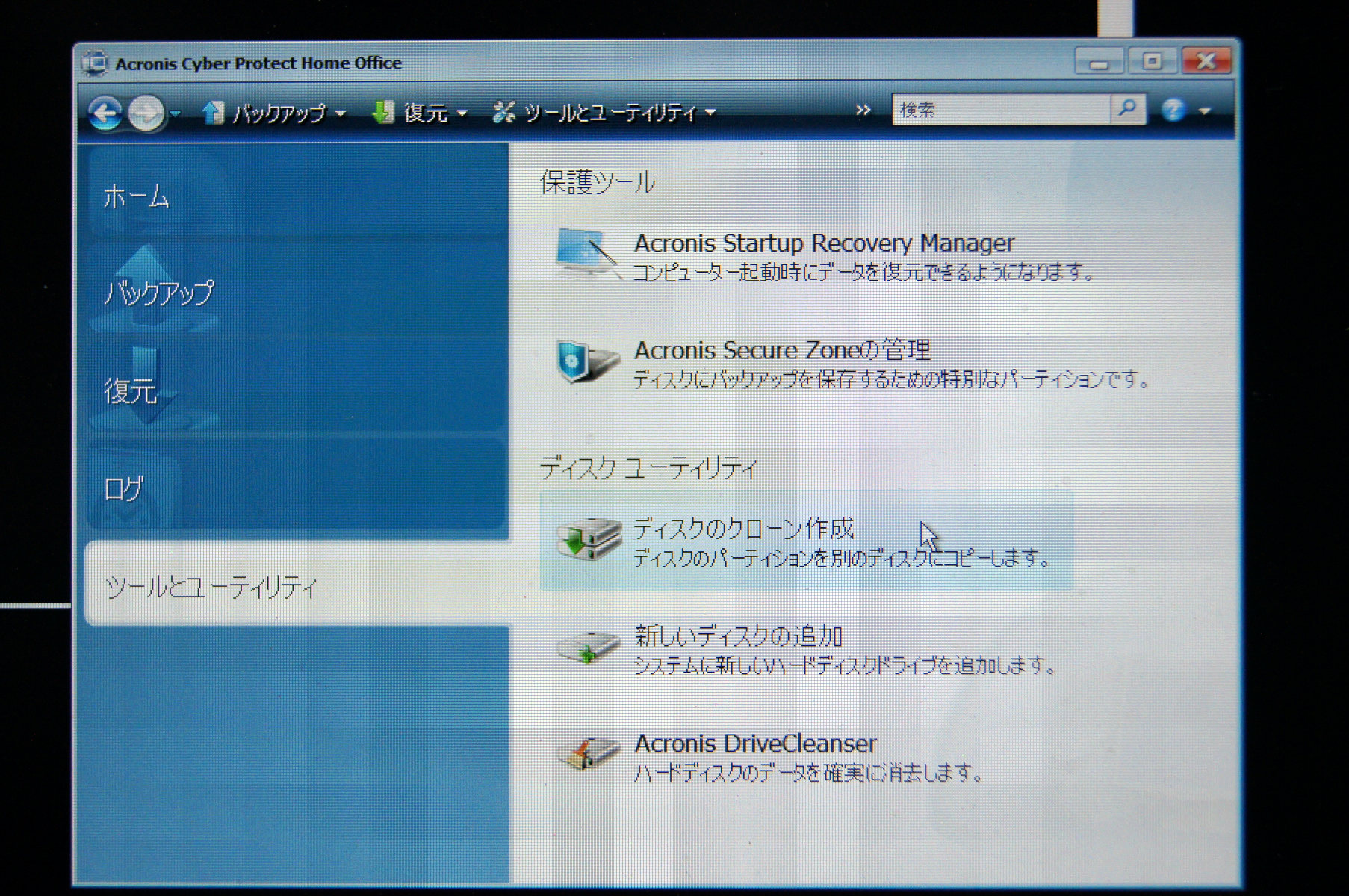Click the search magnifier button
Screen dimensions: 1349x896
tap(1128, 109)
